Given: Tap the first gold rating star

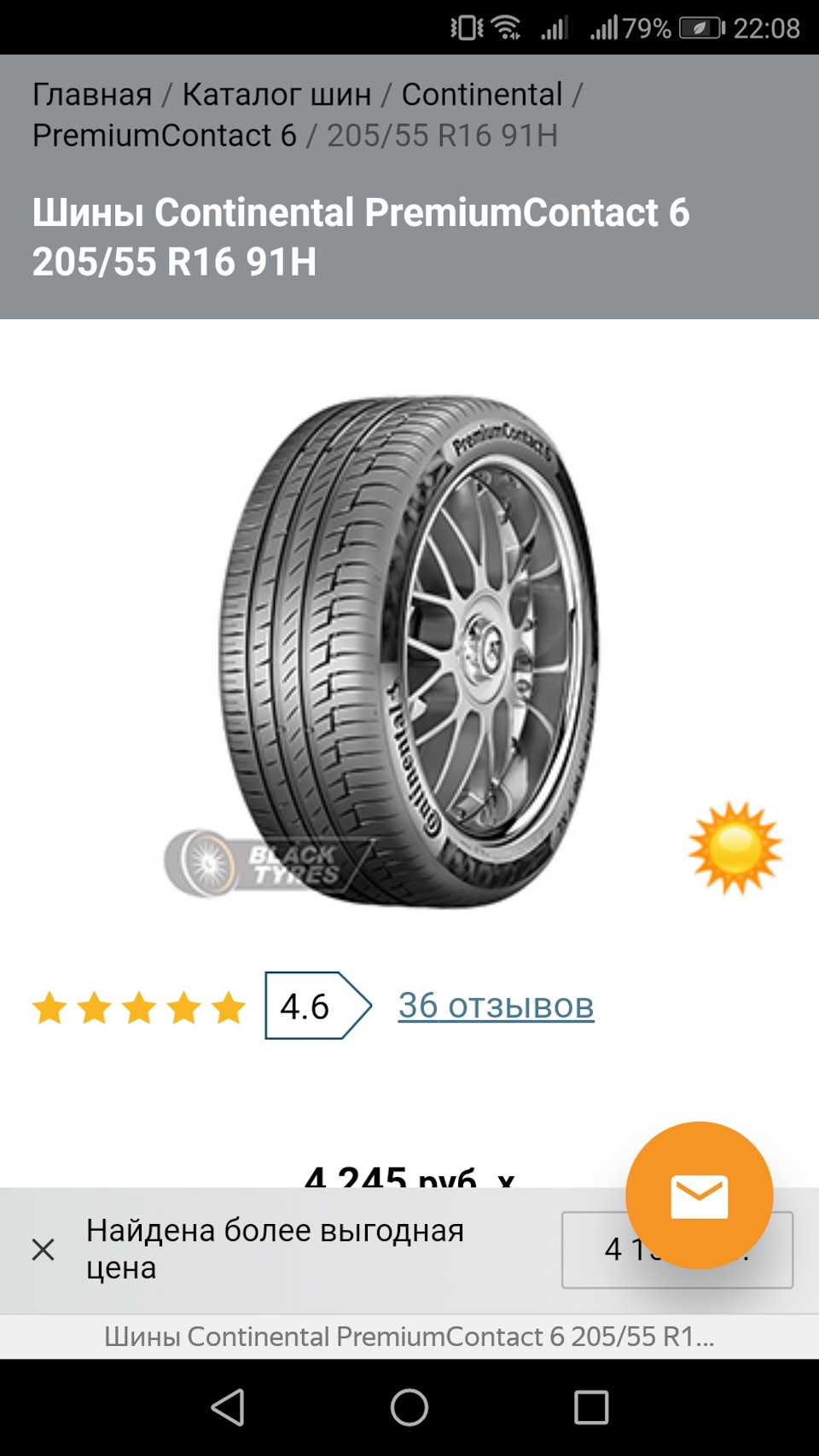Looking at the screenshot, I should pos(49,1007).
